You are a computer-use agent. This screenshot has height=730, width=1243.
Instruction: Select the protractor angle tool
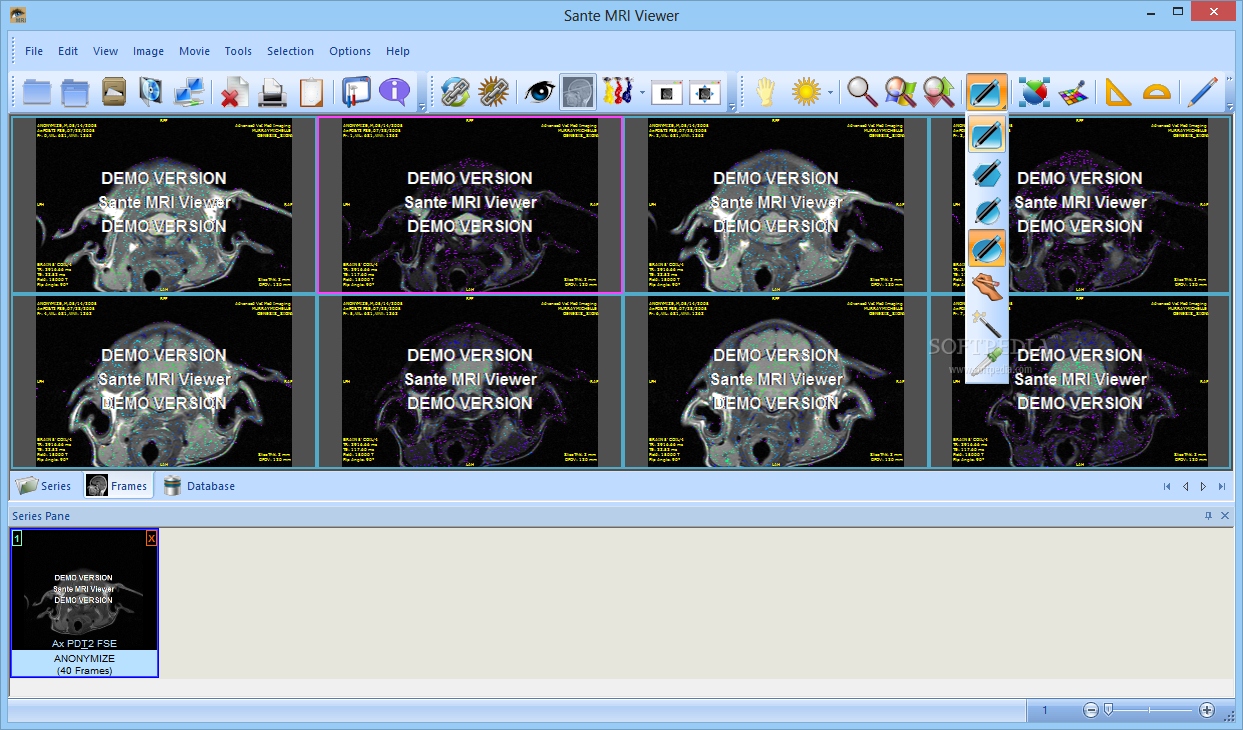pos(1157,92)
